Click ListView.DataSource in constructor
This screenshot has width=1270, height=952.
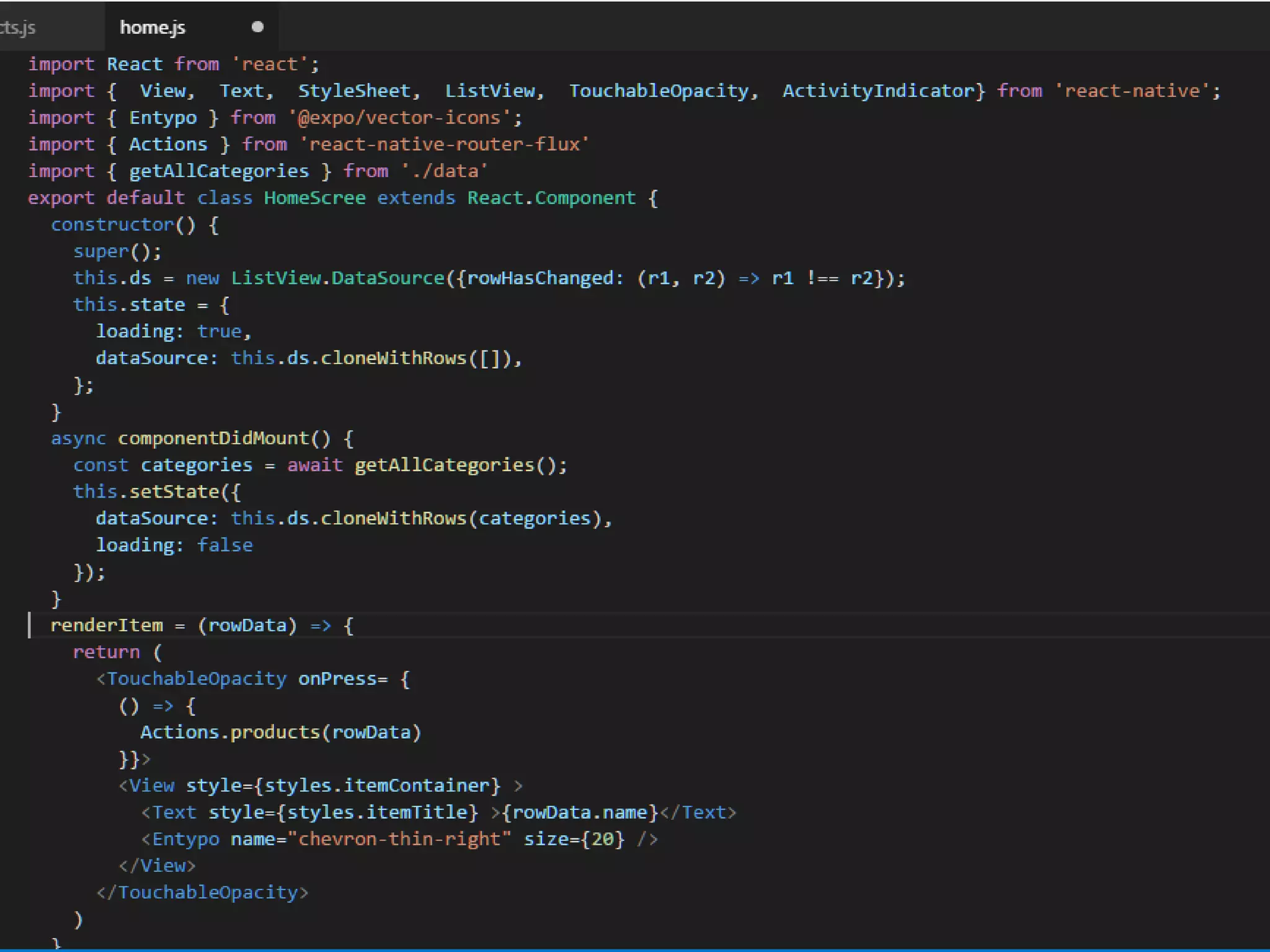tap(337, 278)
